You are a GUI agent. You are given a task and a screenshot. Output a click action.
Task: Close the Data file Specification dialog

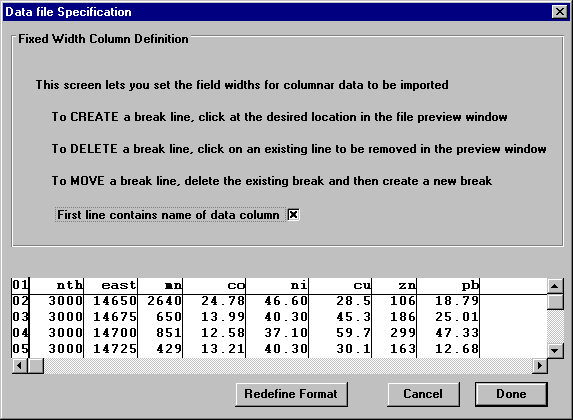[559, 12]
